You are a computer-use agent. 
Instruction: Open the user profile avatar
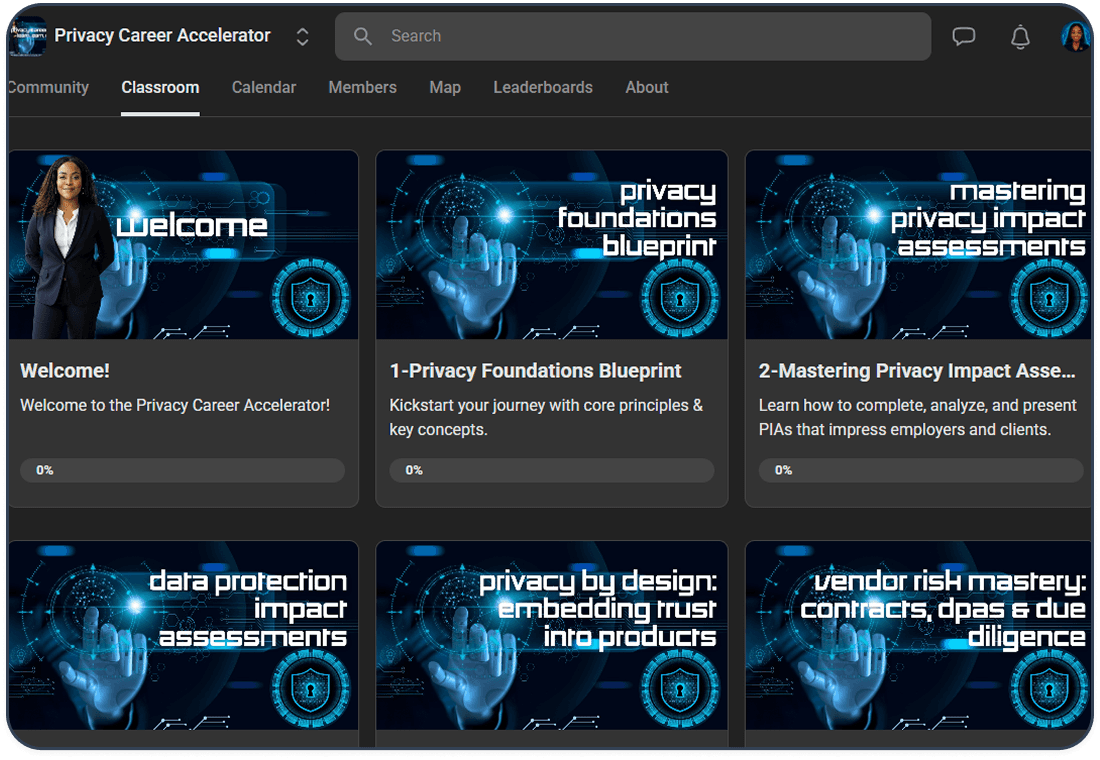pyautogui.click(x=1074, y=37)
